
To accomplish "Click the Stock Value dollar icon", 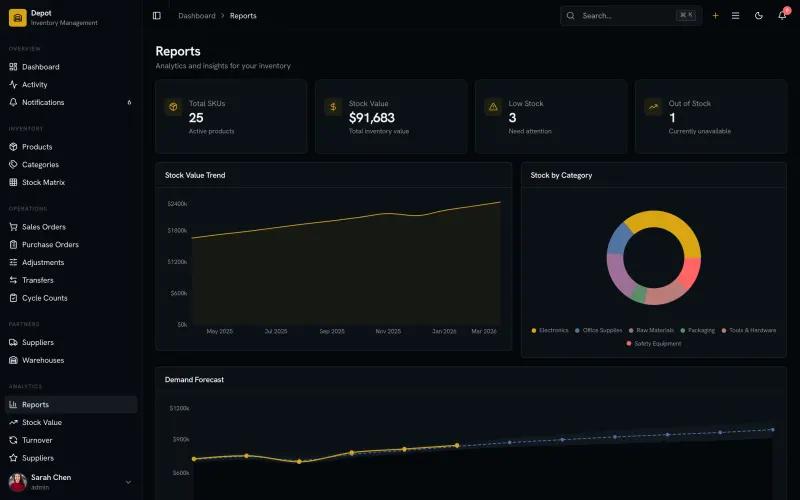I will [x=333, y=107].
